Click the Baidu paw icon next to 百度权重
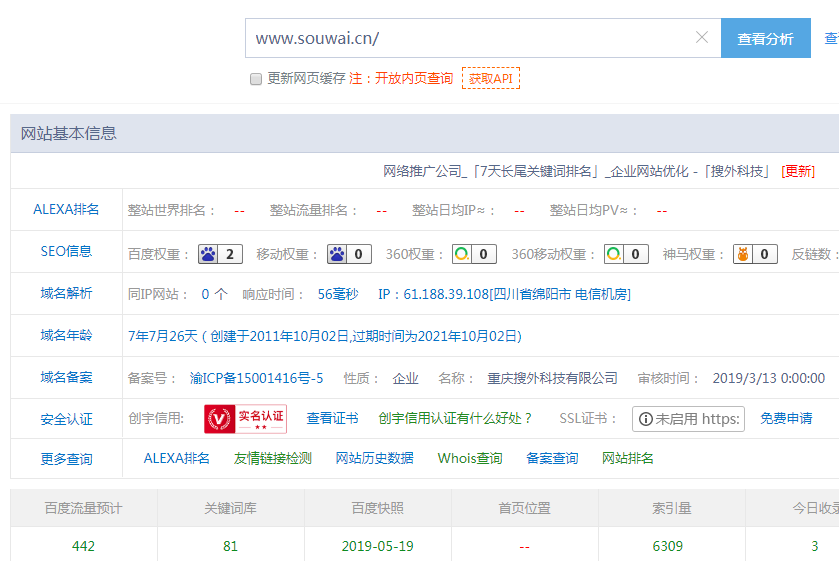This screenshot has height=561, width=839. pyautogui.click(x=208, y=254)
